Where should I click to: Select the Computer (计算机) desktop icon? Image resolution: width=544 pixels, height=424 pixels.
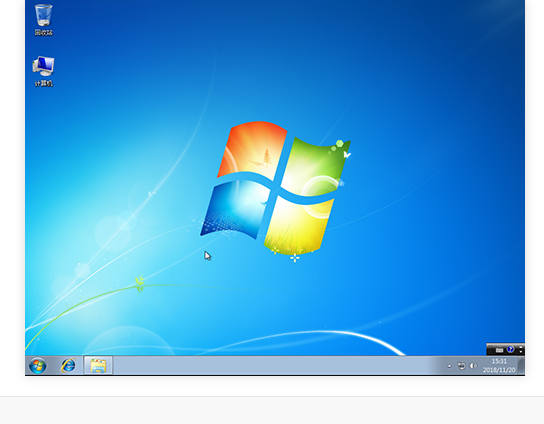click(x=43, y=71)
